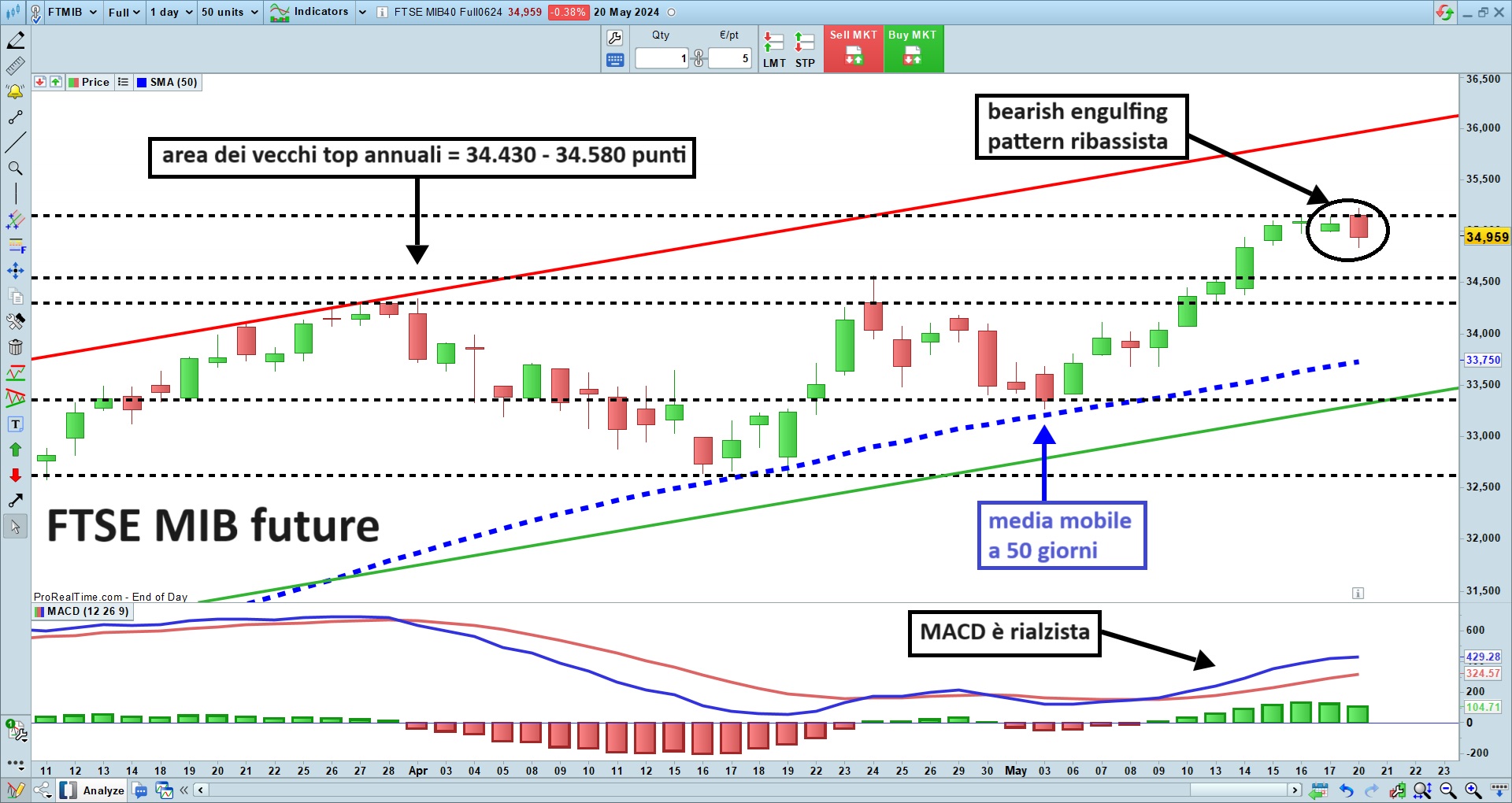Toggle the red down-arrow price panel button
Viewport: 1512px width, 803px height.
click(x=40, y=82)
